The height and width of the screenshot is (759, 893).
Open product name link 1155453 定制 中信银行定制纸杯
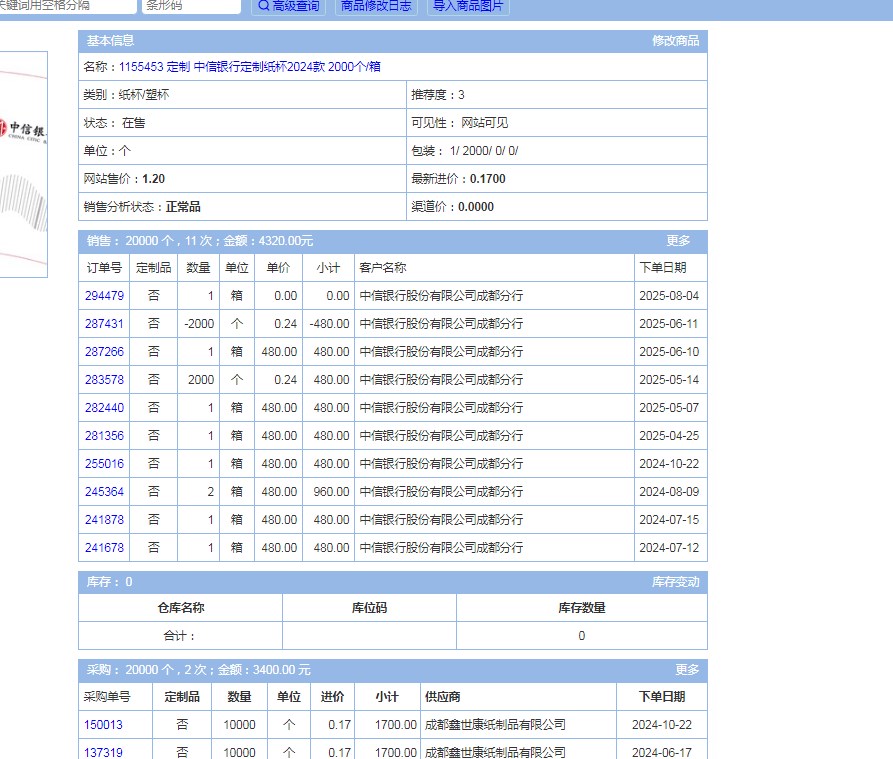tap(249, 67)
